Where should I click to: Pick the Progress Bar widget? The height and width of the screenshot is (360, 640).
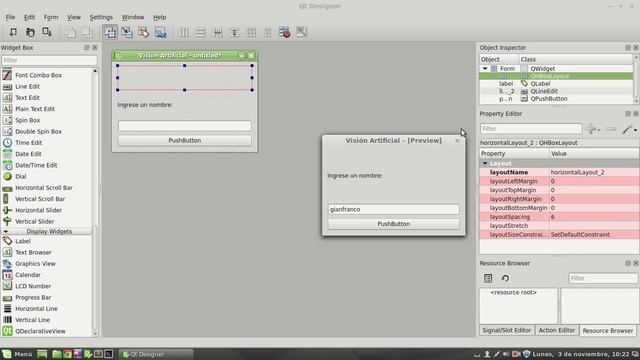(33, 297)
